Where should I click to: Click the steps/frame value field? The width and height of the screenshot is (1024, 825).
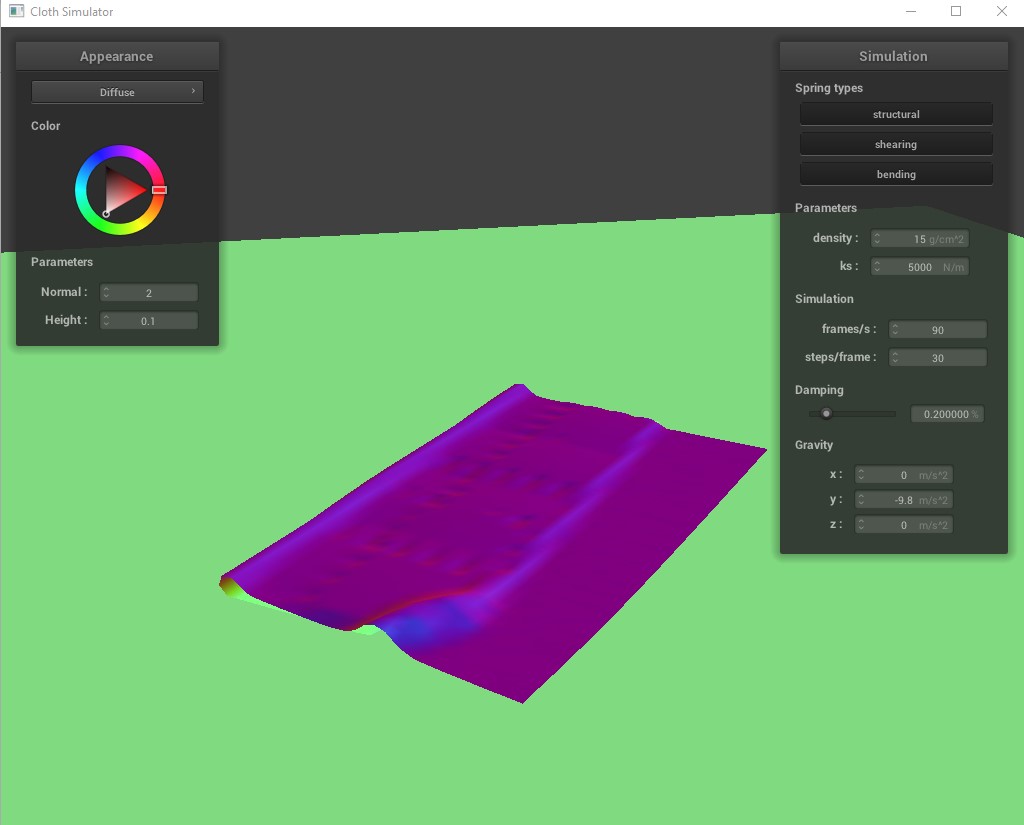point(938,358)
